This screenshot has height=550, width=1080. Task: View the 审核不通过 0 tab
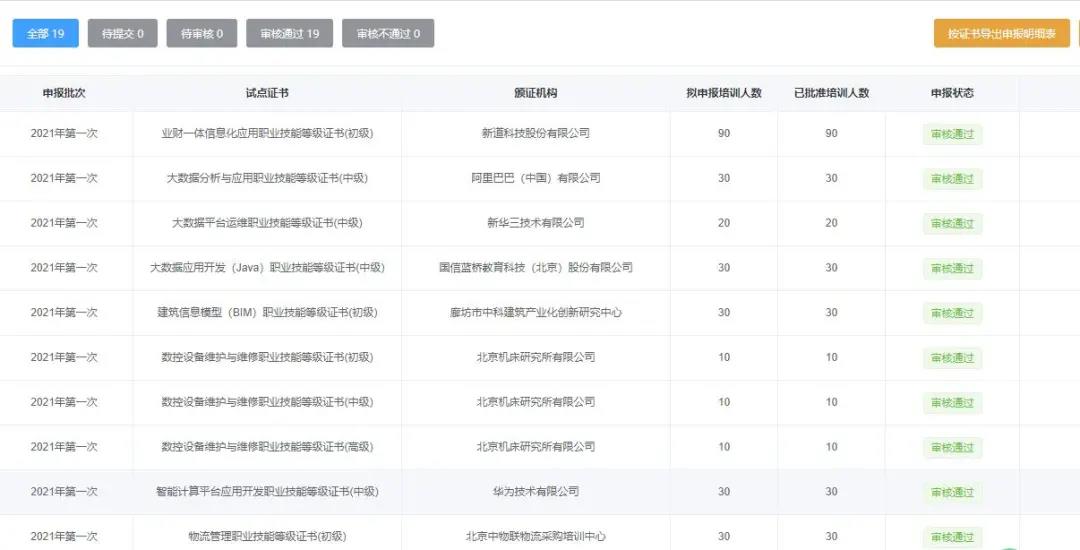(388, 33)
